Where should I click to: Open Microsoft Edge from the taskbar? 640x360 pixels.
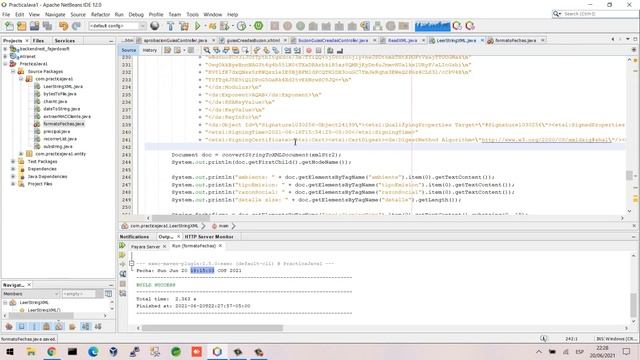click(x=93, y=351)
